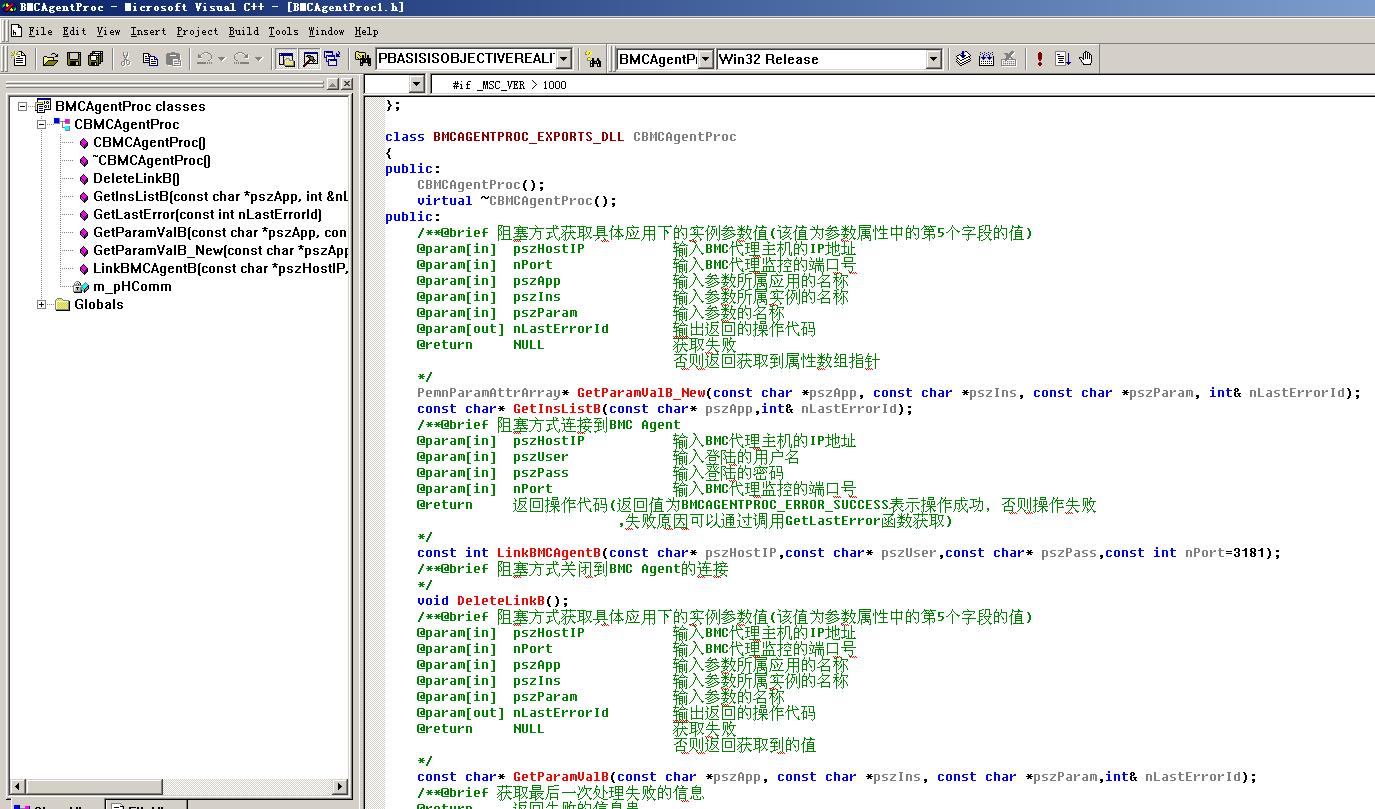Execute program with the red exclamation icon
Screen dimensions: 1375x809
coord(1040,59)
